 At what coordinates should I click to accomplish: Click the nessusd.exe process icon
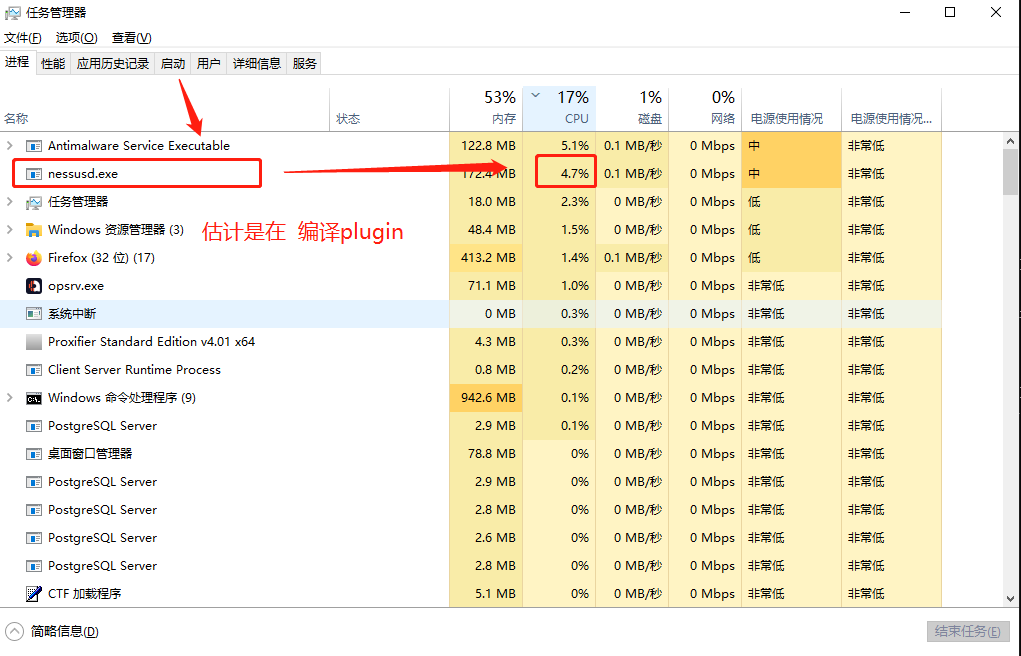coord(34,174)
